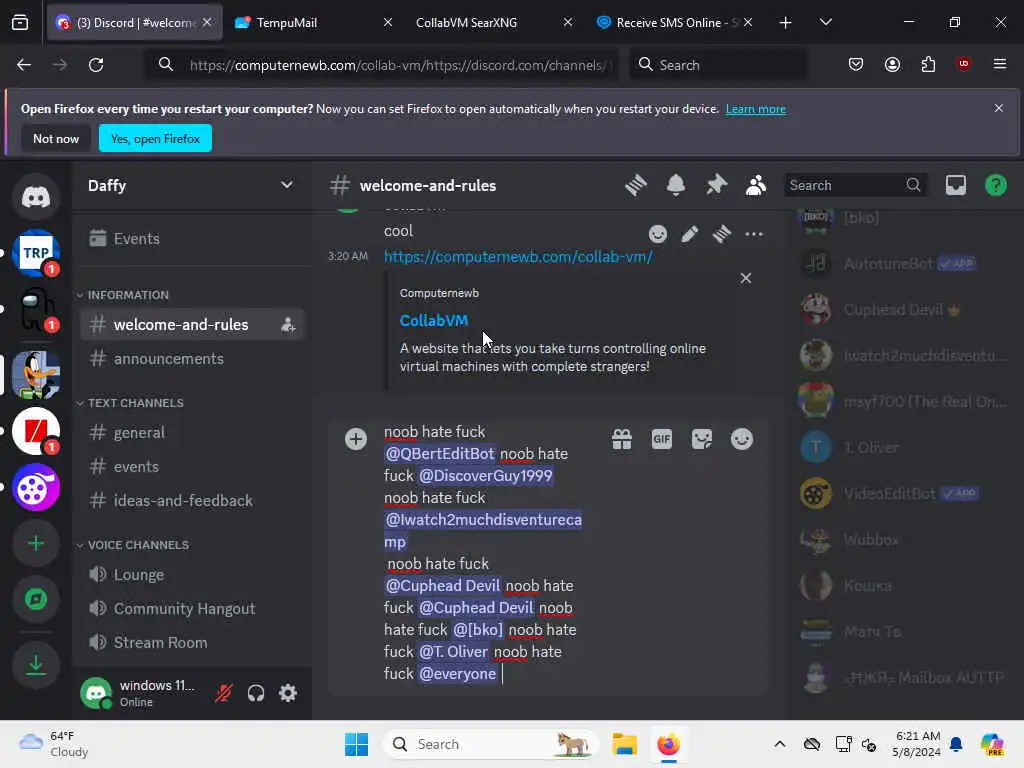Open Firefox list all tabs dropdown
Viewport: 1024px width, 768px height.
coord(825,22)
